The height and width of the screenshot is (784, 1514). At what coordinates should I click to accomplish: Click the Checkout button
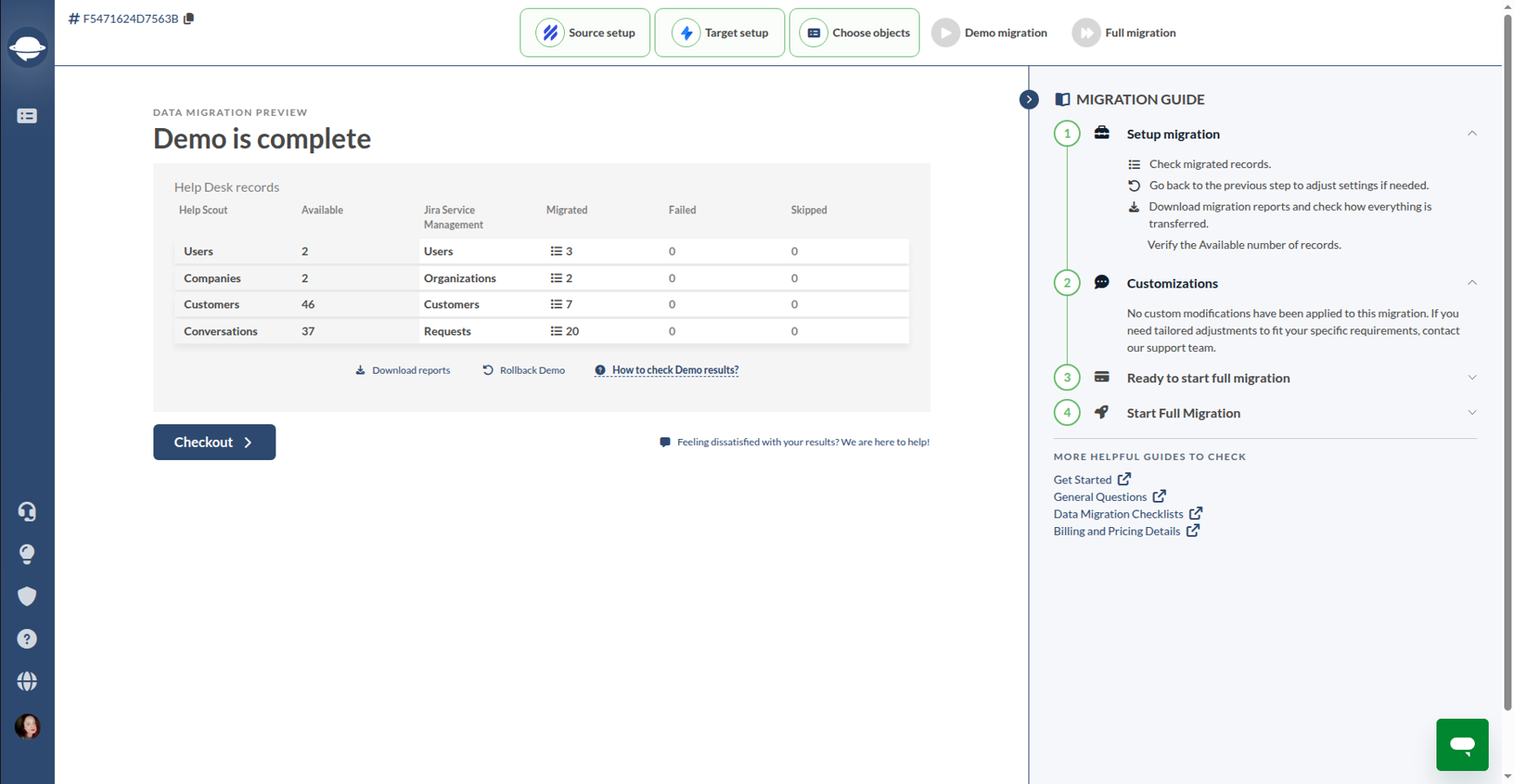point(214,443)
